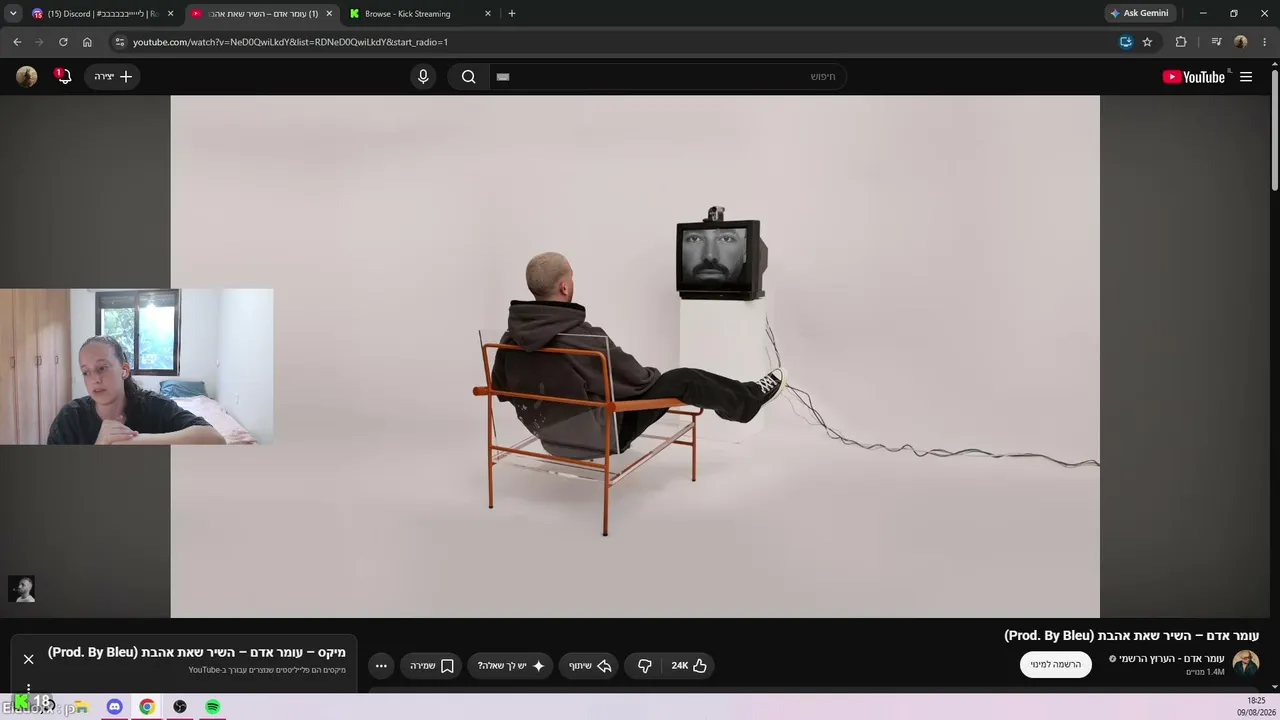Image resolution: width=1280 pixels, height=720 pixels.
Task: Dislike the video with thumbs down
Action: (x=645, y=666)
